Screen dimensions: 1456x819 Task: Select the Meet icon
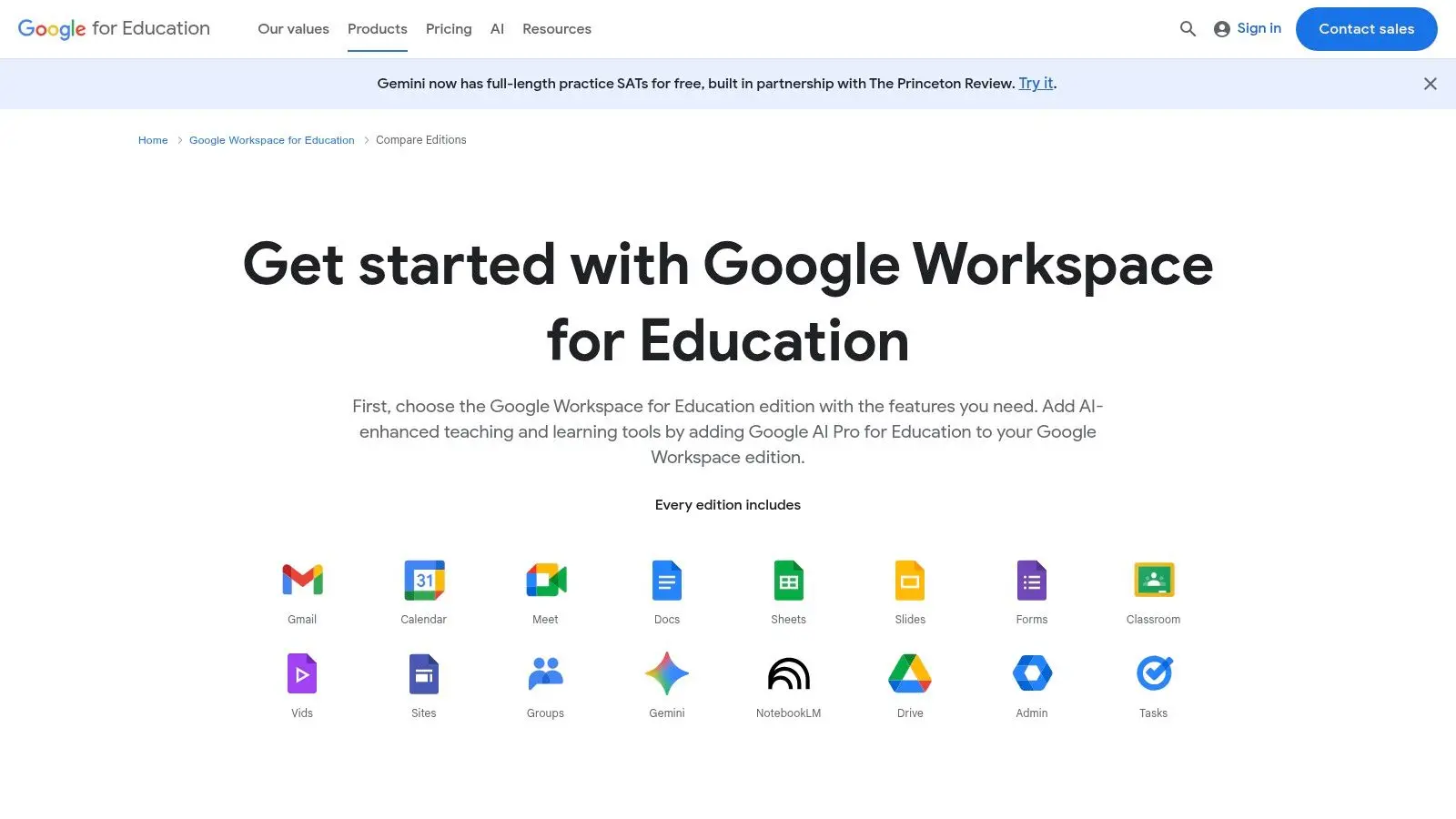[x=546, y=580]
